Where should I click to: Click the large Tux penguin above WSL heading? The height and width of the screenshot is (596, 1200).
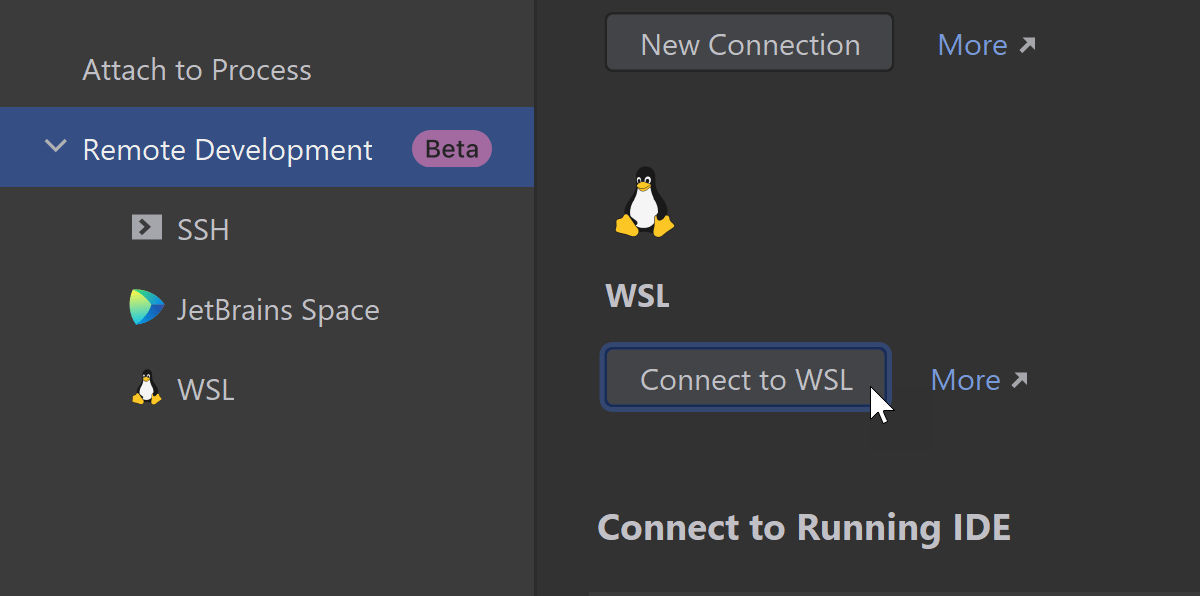(645, 202)
